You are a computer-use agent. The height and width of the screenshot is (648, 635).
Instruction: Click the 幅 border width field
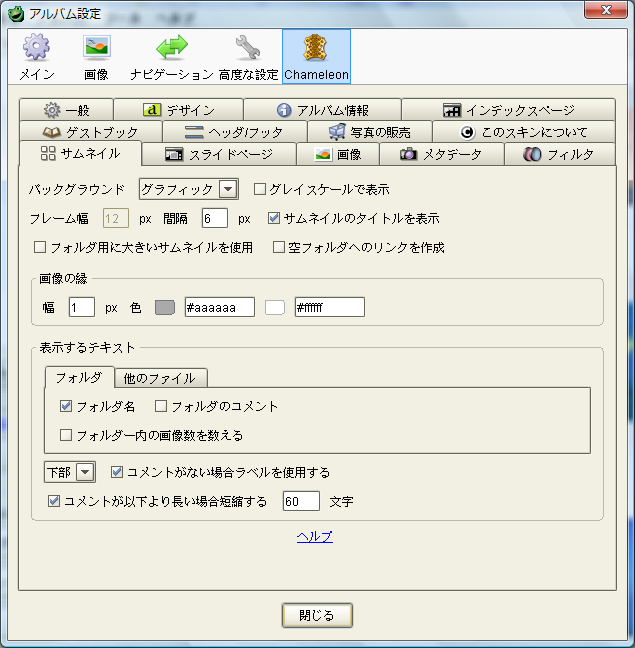point(82,307)
